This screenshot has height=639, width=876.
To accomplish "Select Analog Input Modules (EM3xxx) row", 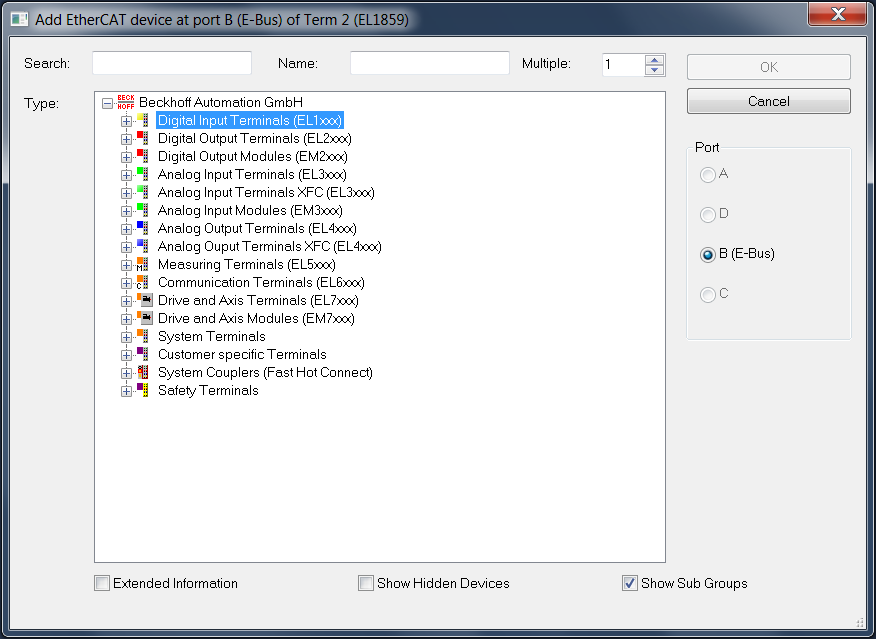I will pos(250,210).
